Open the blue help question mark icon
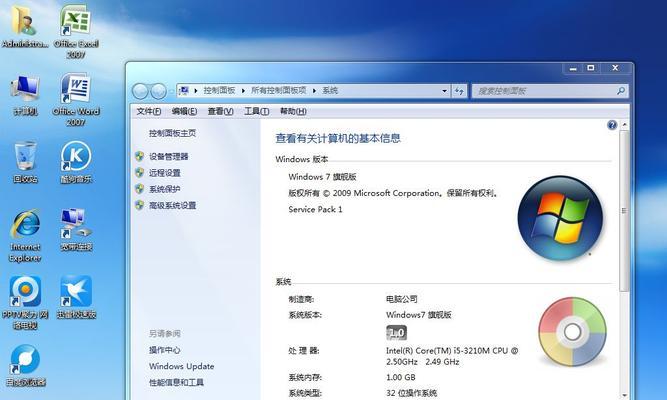 [x=612, y=125]
